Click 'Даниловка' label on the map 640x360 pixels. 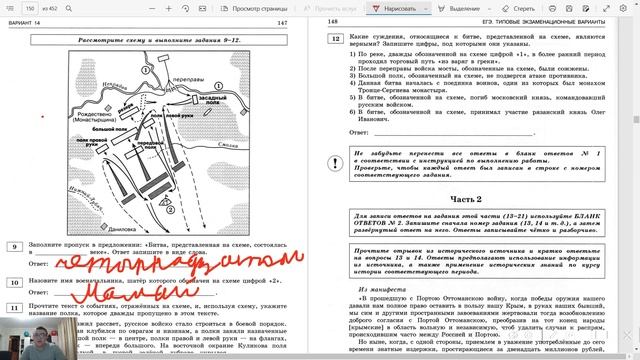(x=122, y=229)
